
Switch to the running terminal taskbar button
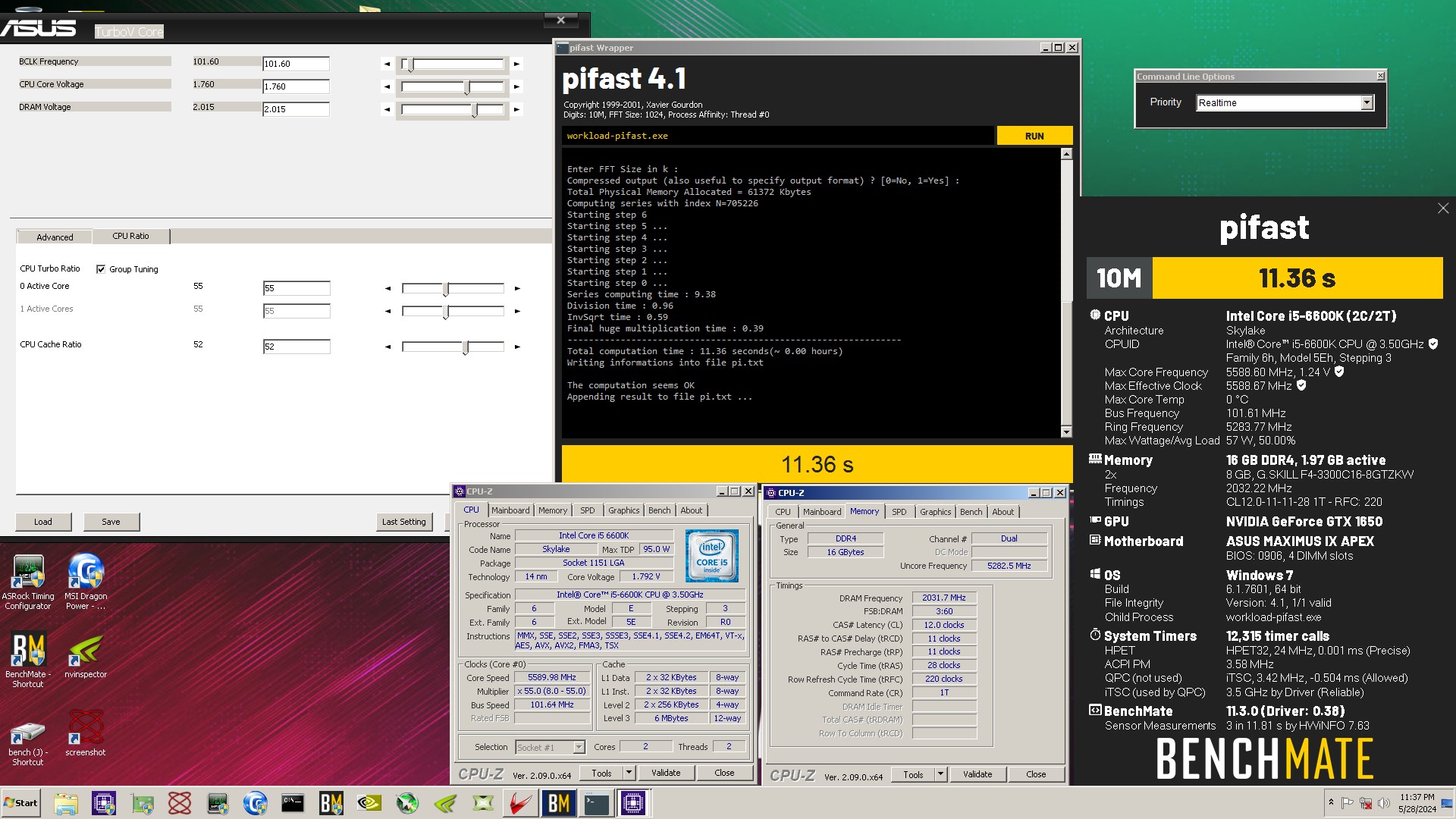(596, 803)
